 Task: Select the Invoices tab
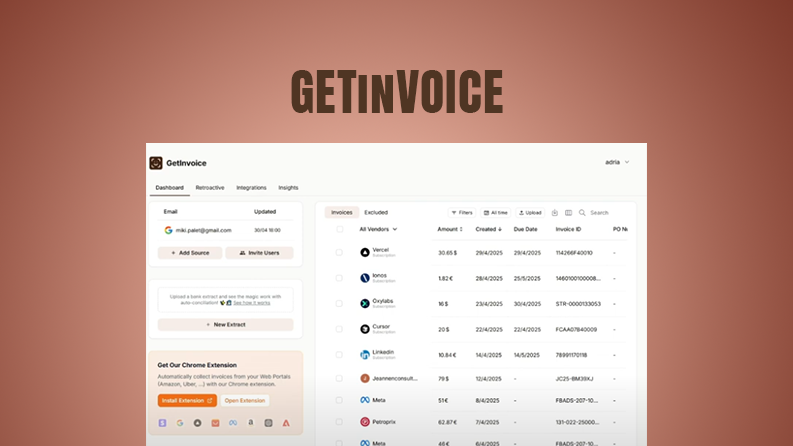coord(341,212)
